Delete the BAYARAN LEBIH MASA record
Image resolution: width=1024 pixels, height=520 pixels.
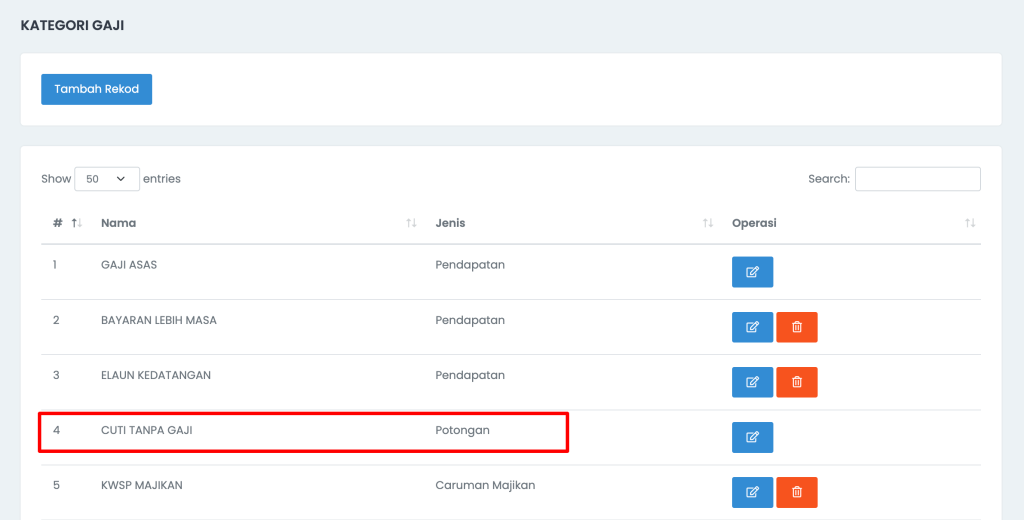797,327
